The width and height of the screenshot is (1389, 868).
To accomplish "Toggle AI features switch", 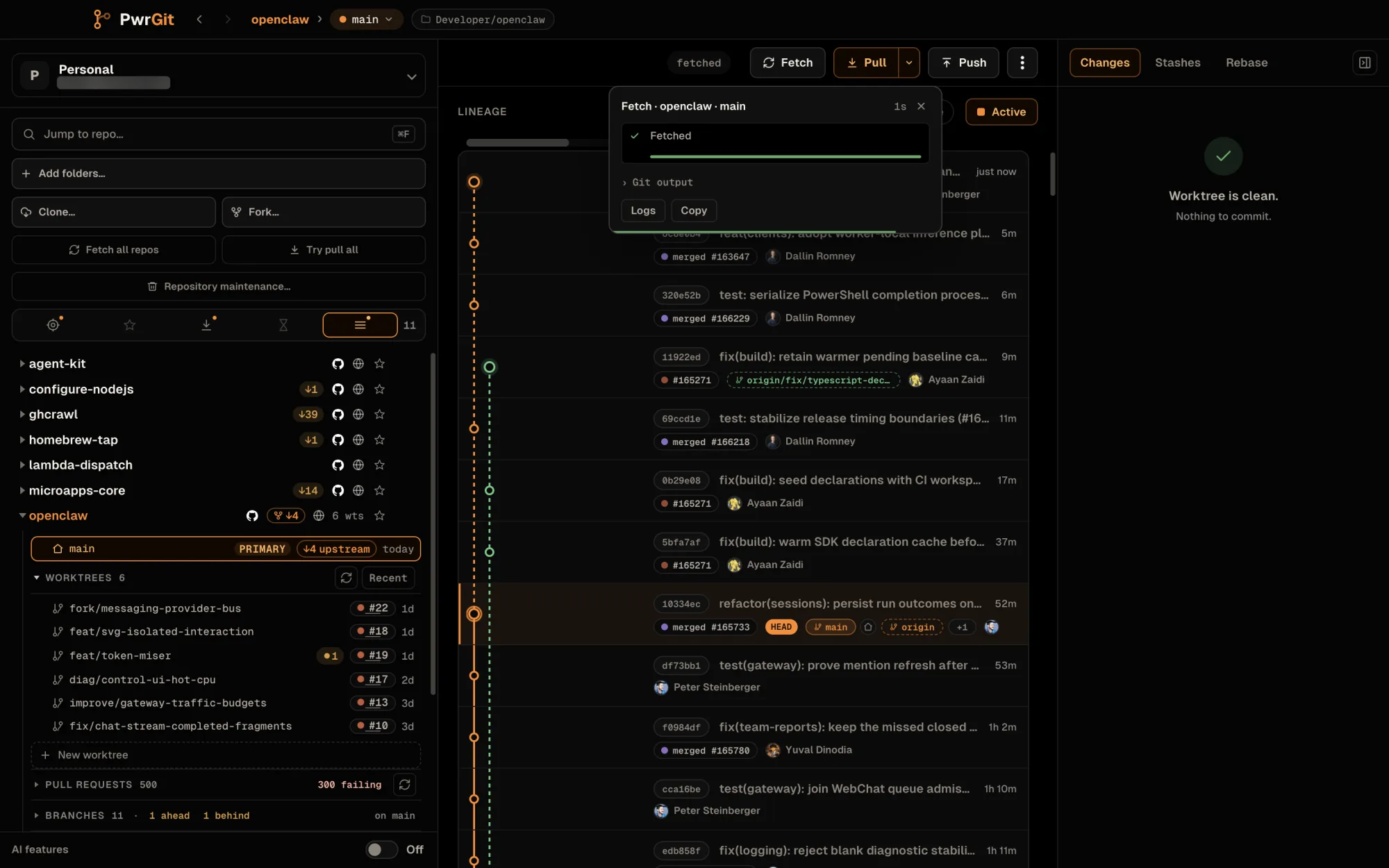I will (381, 849).
